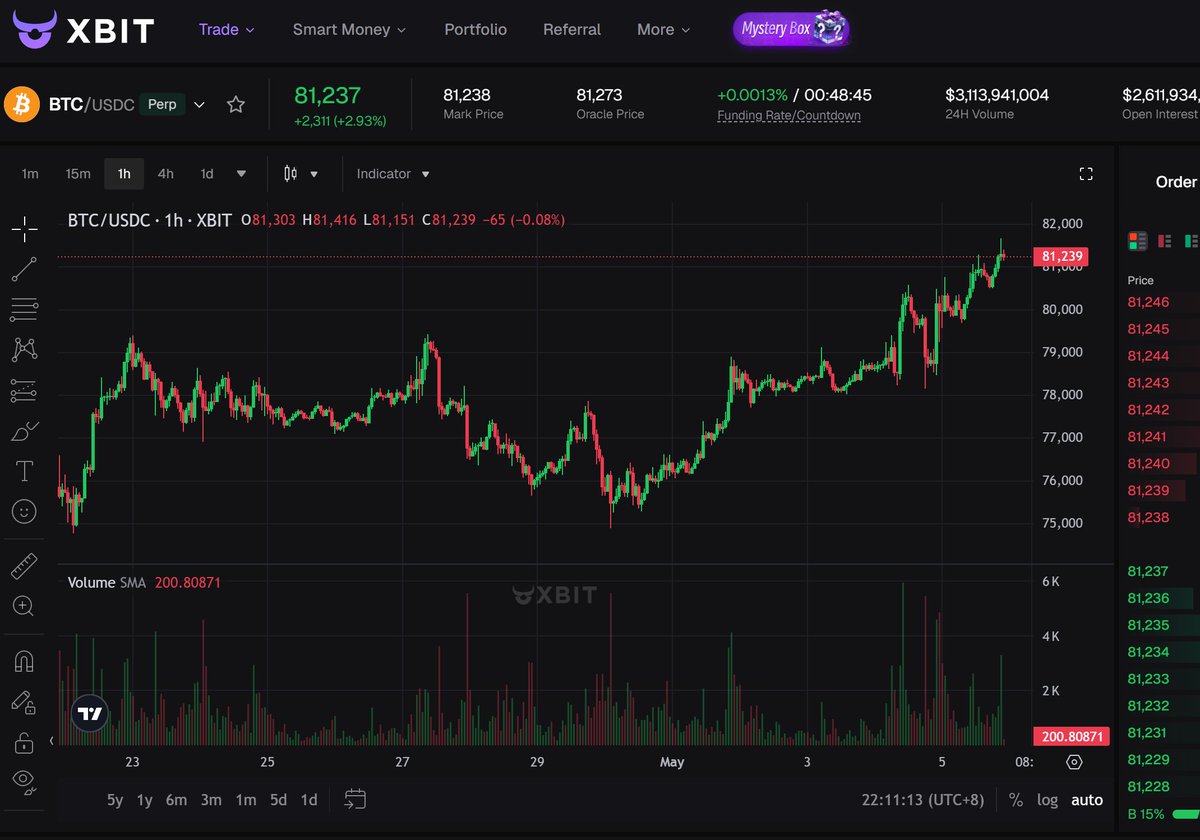Click the TradingView logo badge
This screenshot has width=1200, height=840.
[x=90, y=714]
